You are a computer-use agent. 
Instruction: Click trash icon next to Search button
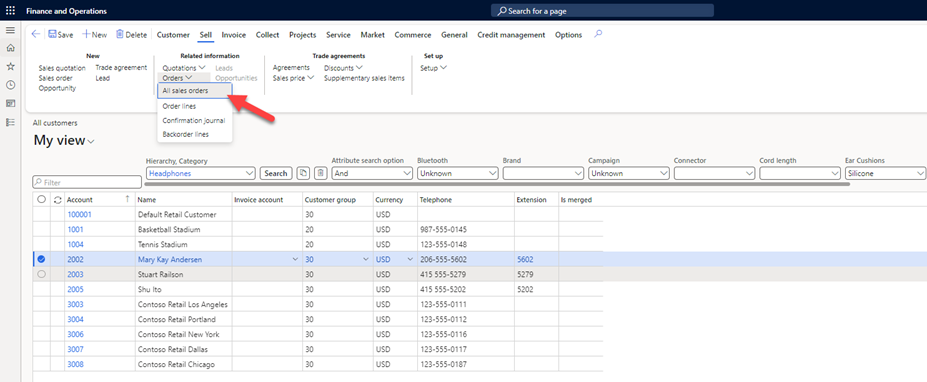[x=320, y=173]
